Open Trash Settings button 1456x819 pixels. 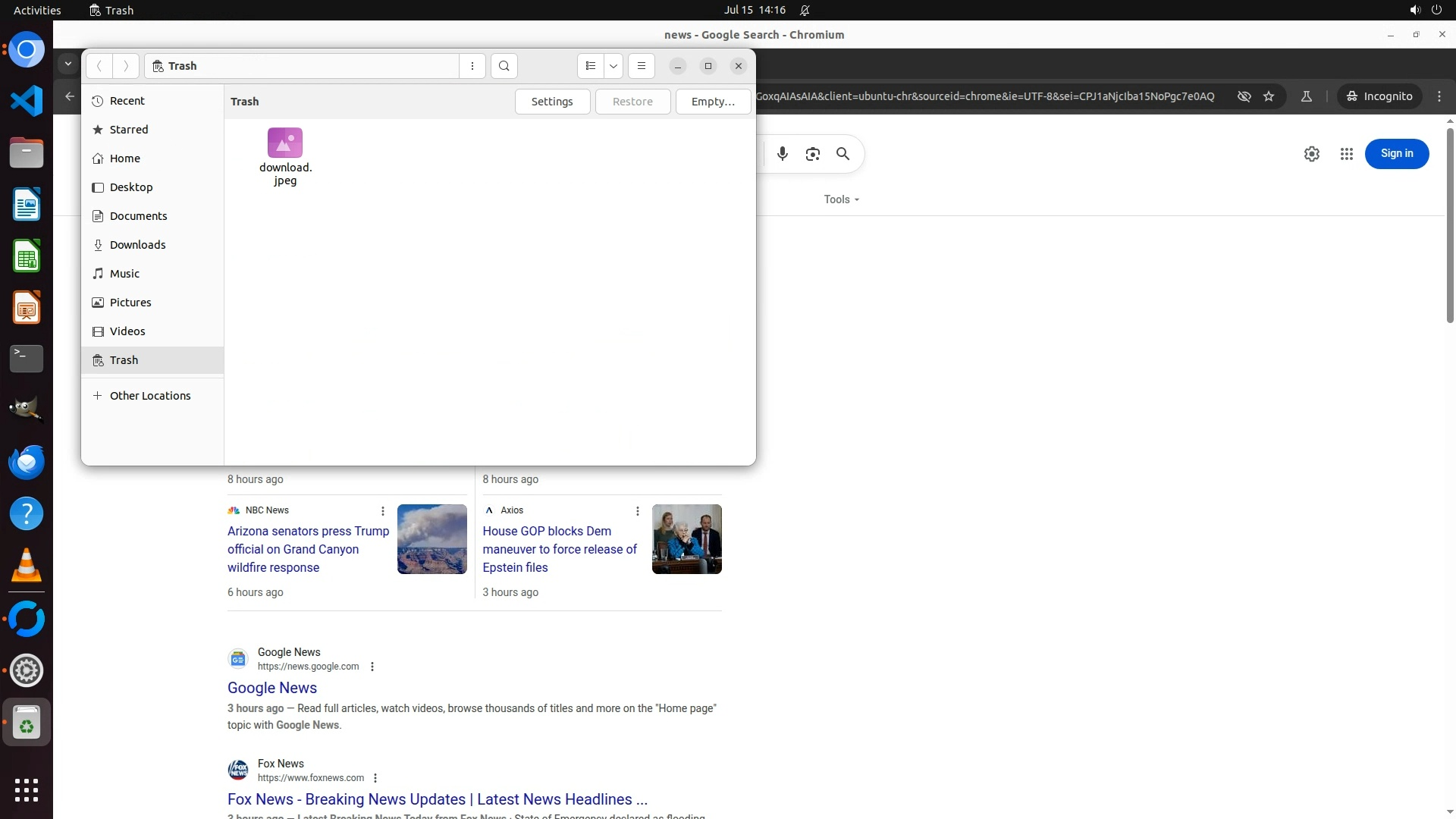(x=552, y=102)
